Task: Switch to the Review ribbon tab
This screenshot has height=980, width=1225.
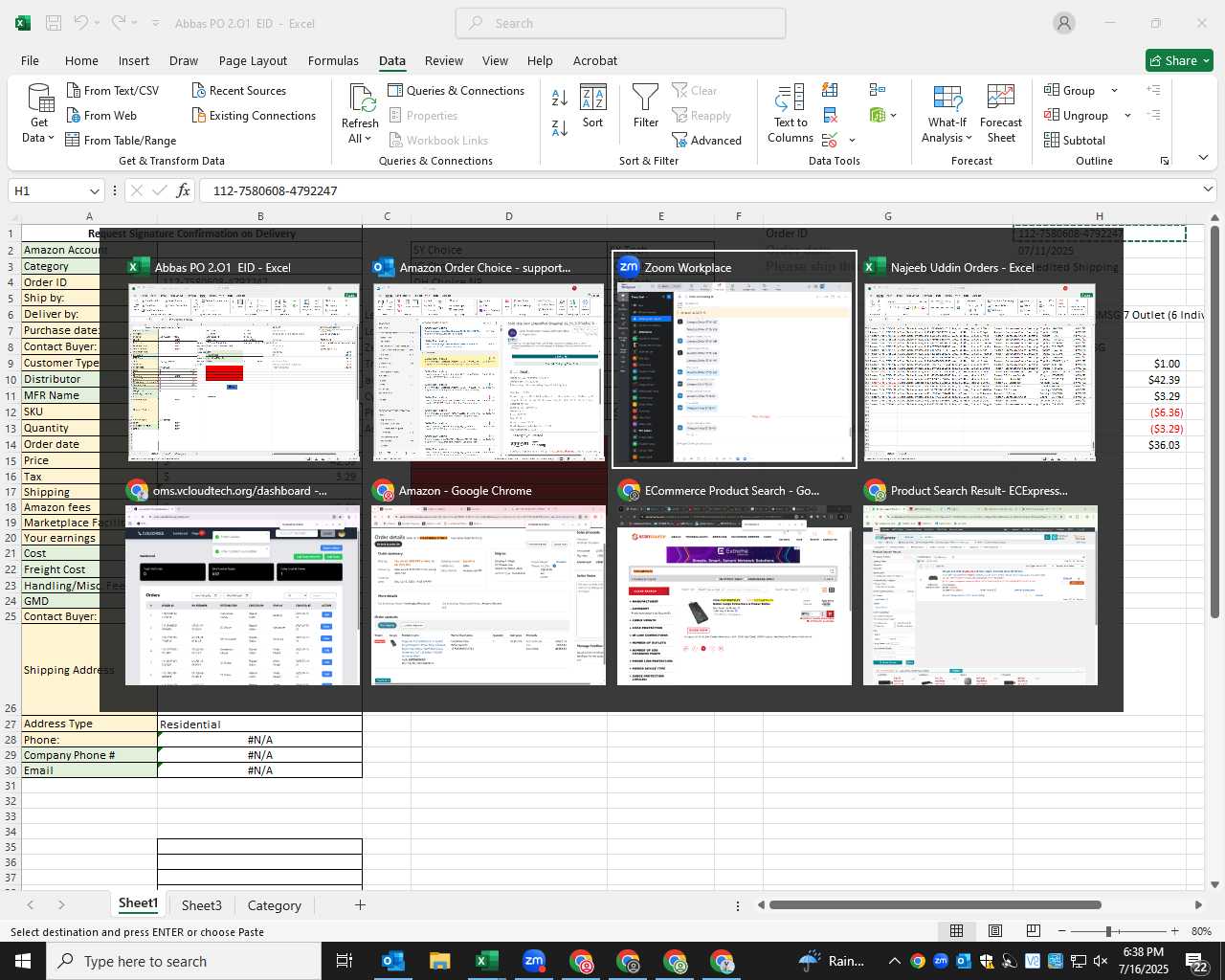Action: click(444, 60)
